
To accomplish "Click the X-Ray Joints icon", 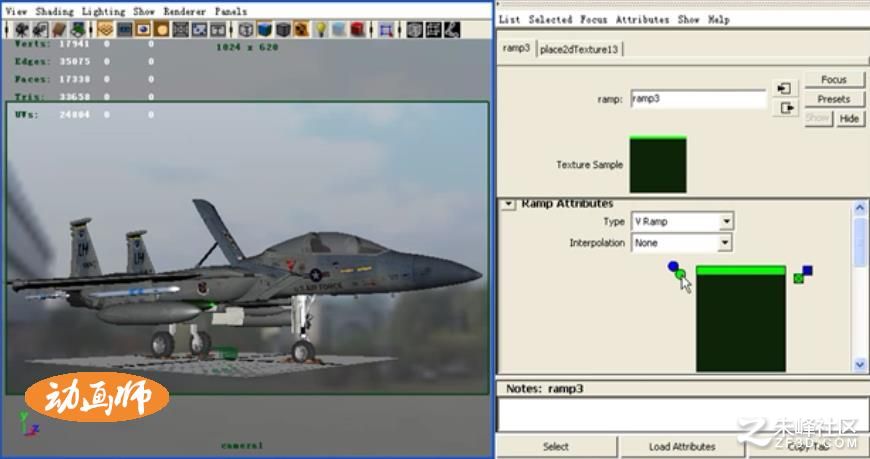I will pyautogui.click(x=452, y=30).
